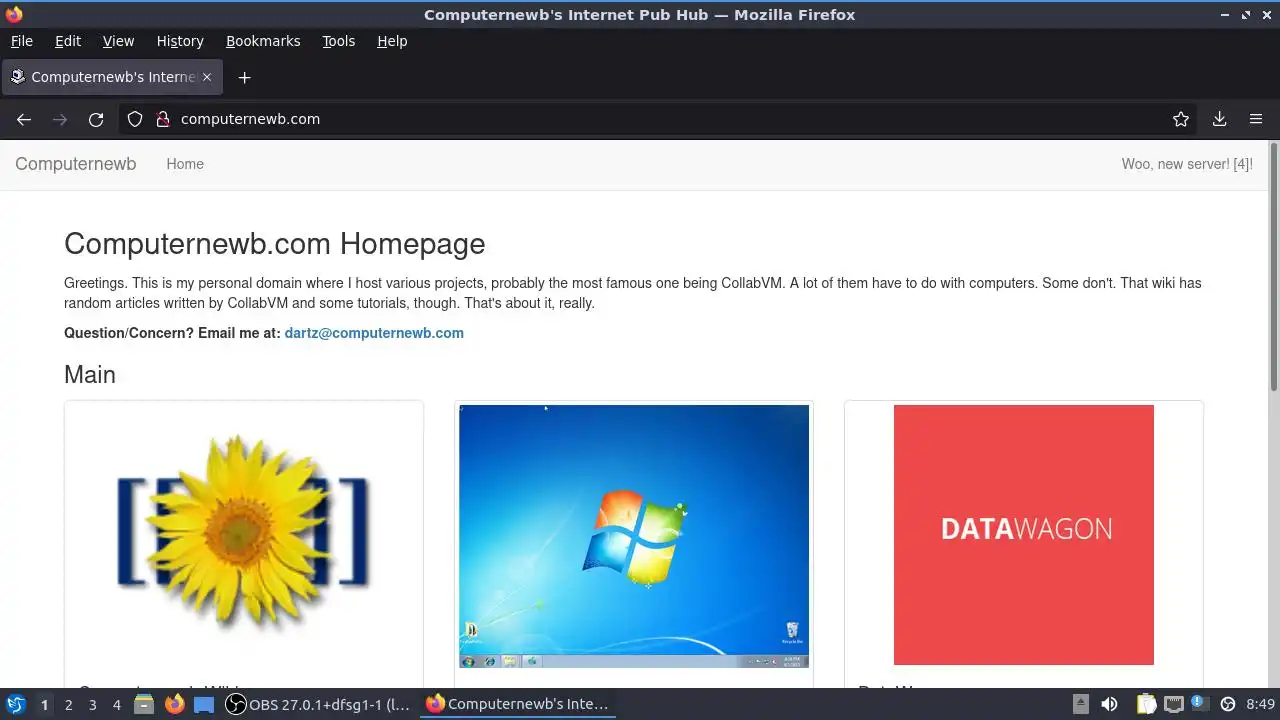The height and width of the screenshot is (720, 1280).
Task: Click the computernewb.com address bar
Action: [660, 119]
